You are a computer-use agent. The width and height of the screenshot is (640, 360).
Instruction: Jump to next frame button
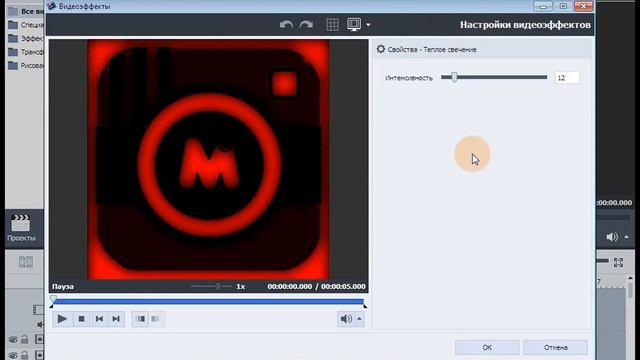116,319
